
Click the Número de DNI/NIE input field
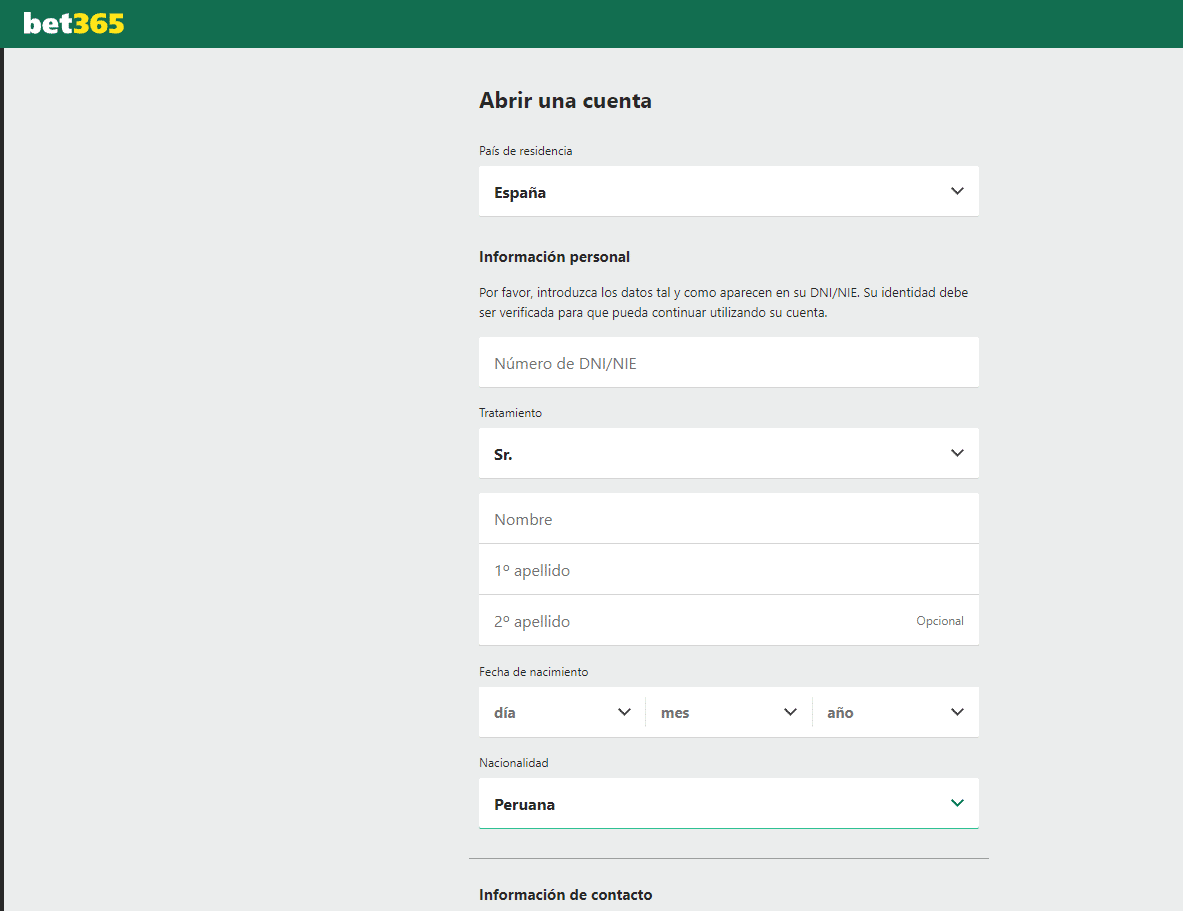728,362
